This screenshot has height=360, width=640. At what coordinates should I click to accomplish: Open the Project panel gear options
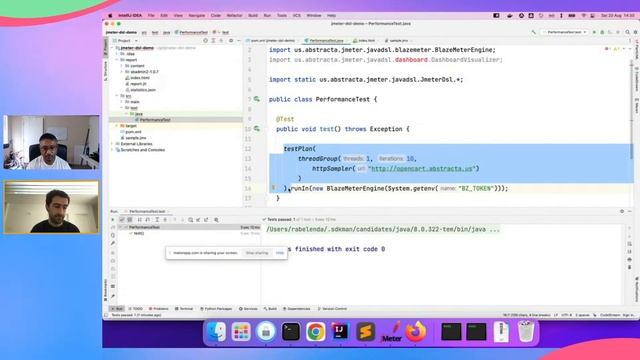231,40
